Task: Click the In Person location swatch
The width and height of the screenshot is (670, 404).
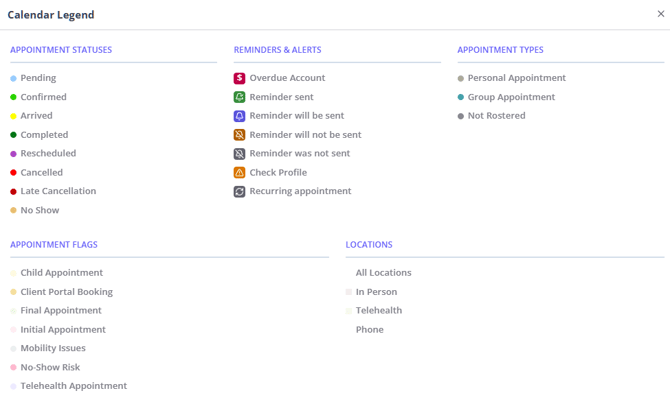Action: click(349, 292)
